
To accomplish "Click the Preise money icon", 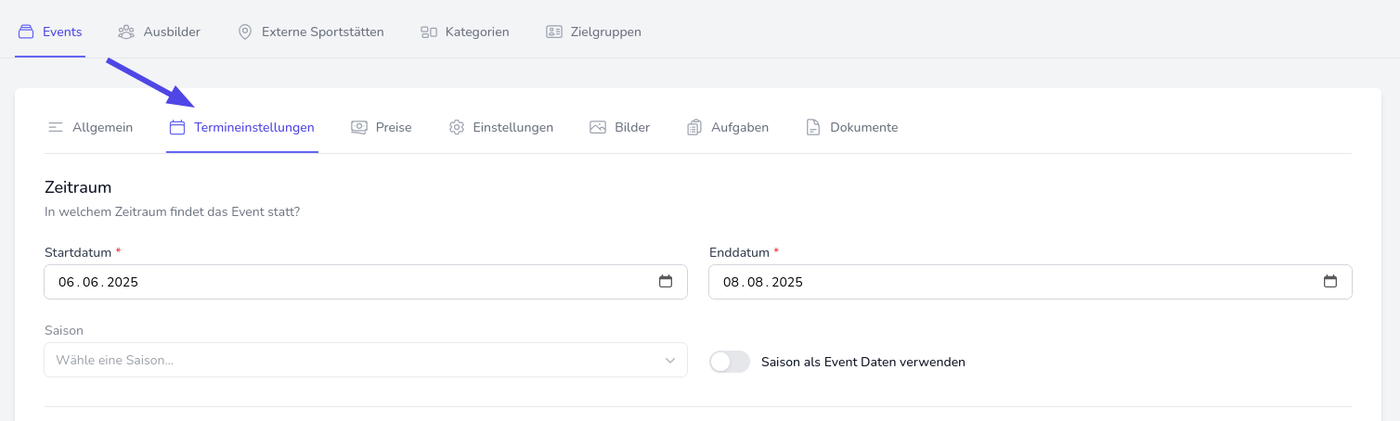I will coord(359,128).
